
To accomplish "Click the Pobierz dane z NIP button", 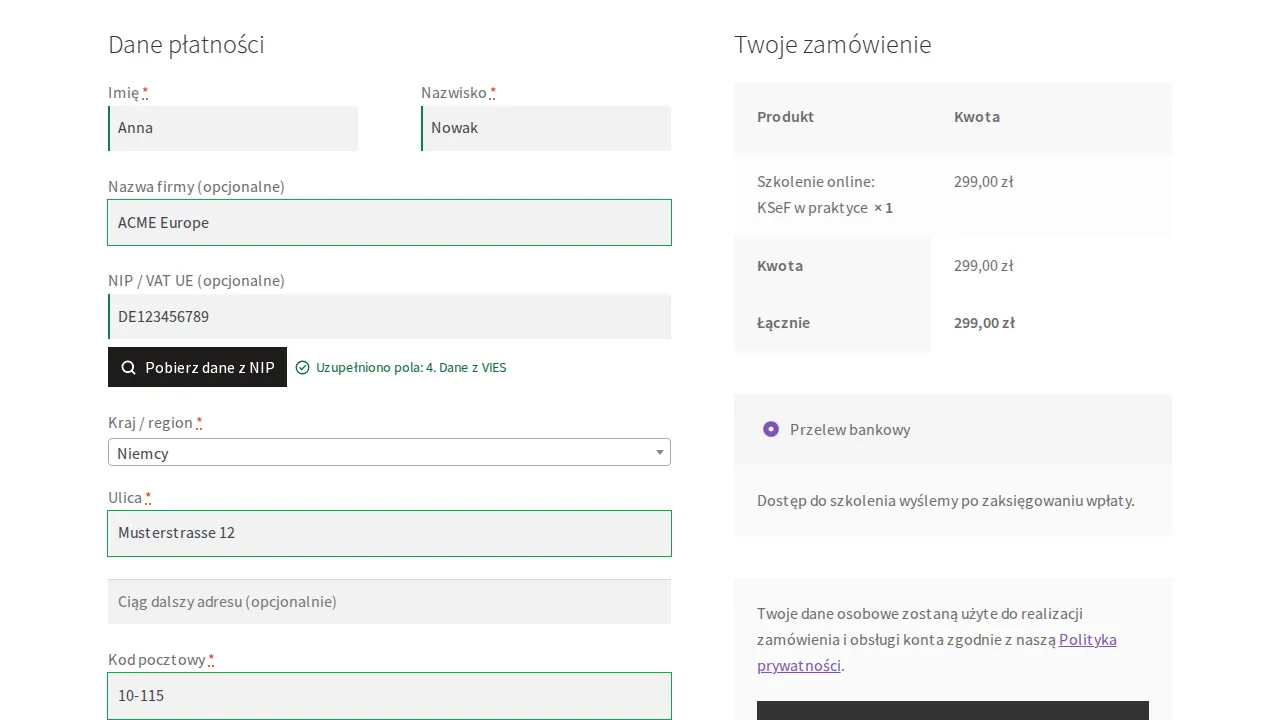I will click(197, 367).
